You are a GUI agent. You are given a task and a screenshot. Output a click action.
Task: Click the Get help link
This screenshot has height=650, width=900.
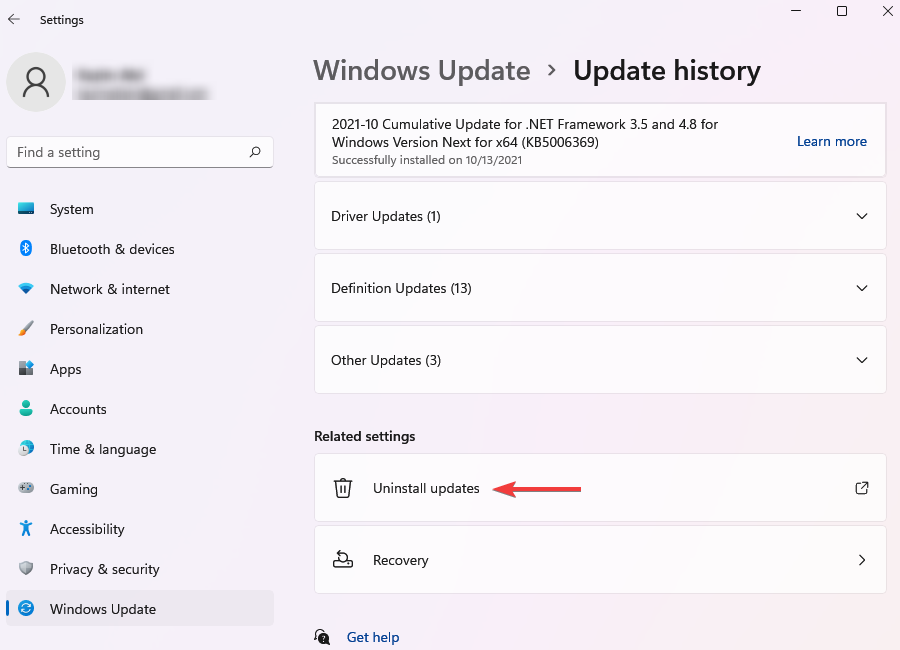[x=373, y=637]
